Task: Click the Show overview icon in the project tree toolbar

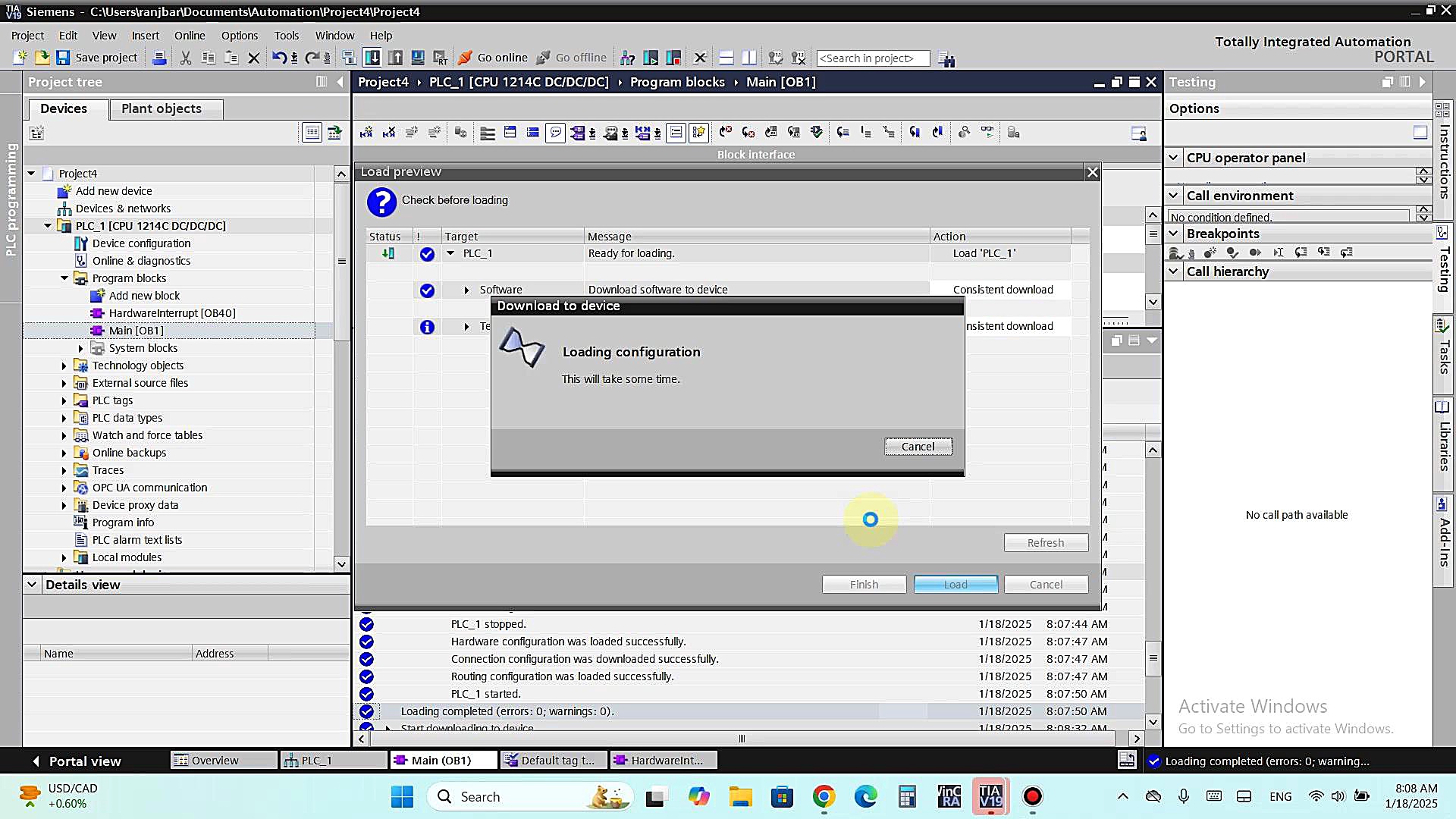Action: [334, 133]
